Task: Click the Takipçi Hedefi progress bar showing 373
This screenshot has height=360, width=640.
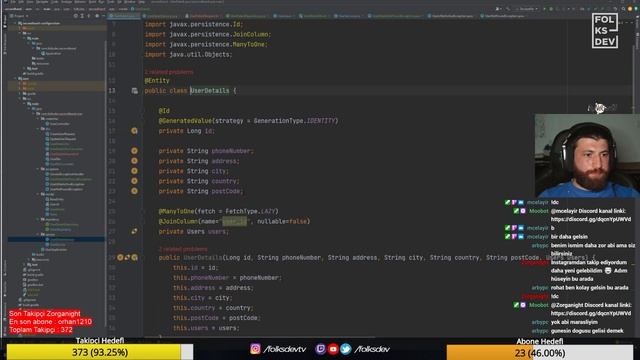Action: pos(100,352)
